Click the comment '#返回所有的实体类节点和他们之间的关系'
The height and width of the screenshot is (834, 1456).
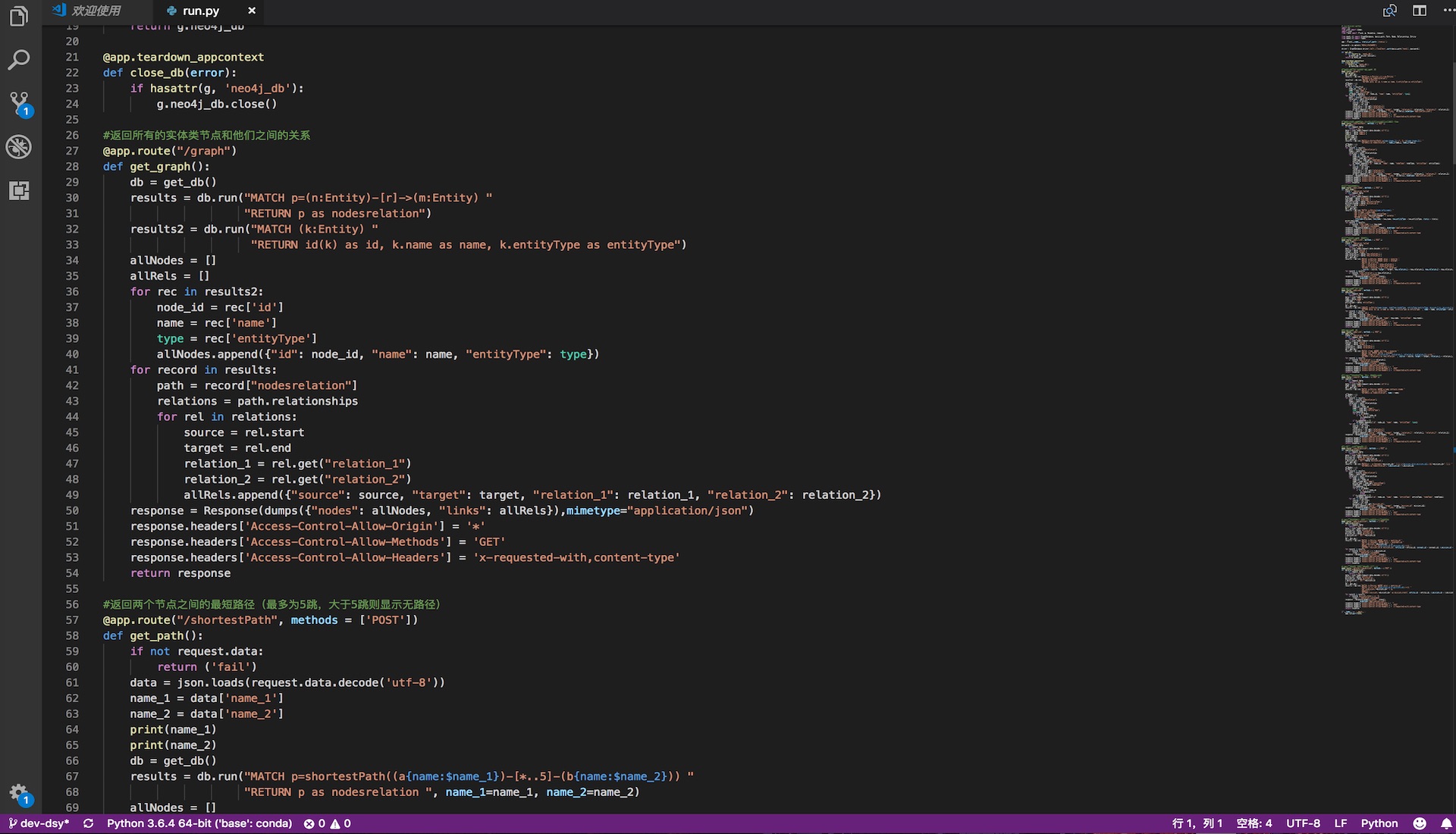click(207, 135)
